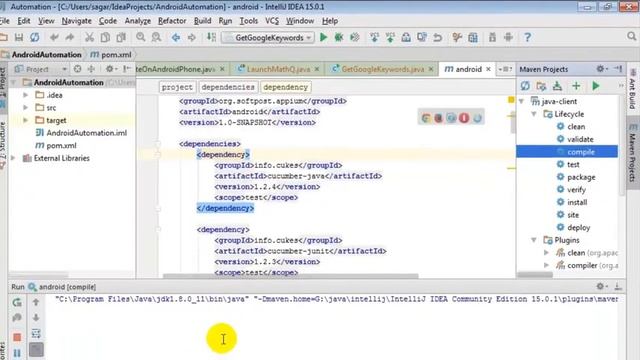Open the Analyze menu
The height and width of the screenshot is (360, 640).
click(138, 21)
